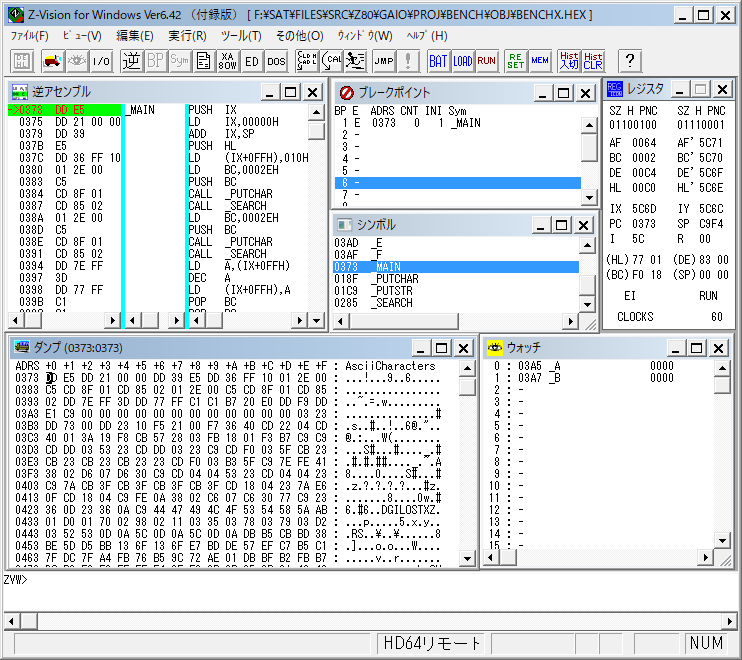Click the RUN toolbar icon
Viewport: 742px width, 660px height.
(486, 61)
